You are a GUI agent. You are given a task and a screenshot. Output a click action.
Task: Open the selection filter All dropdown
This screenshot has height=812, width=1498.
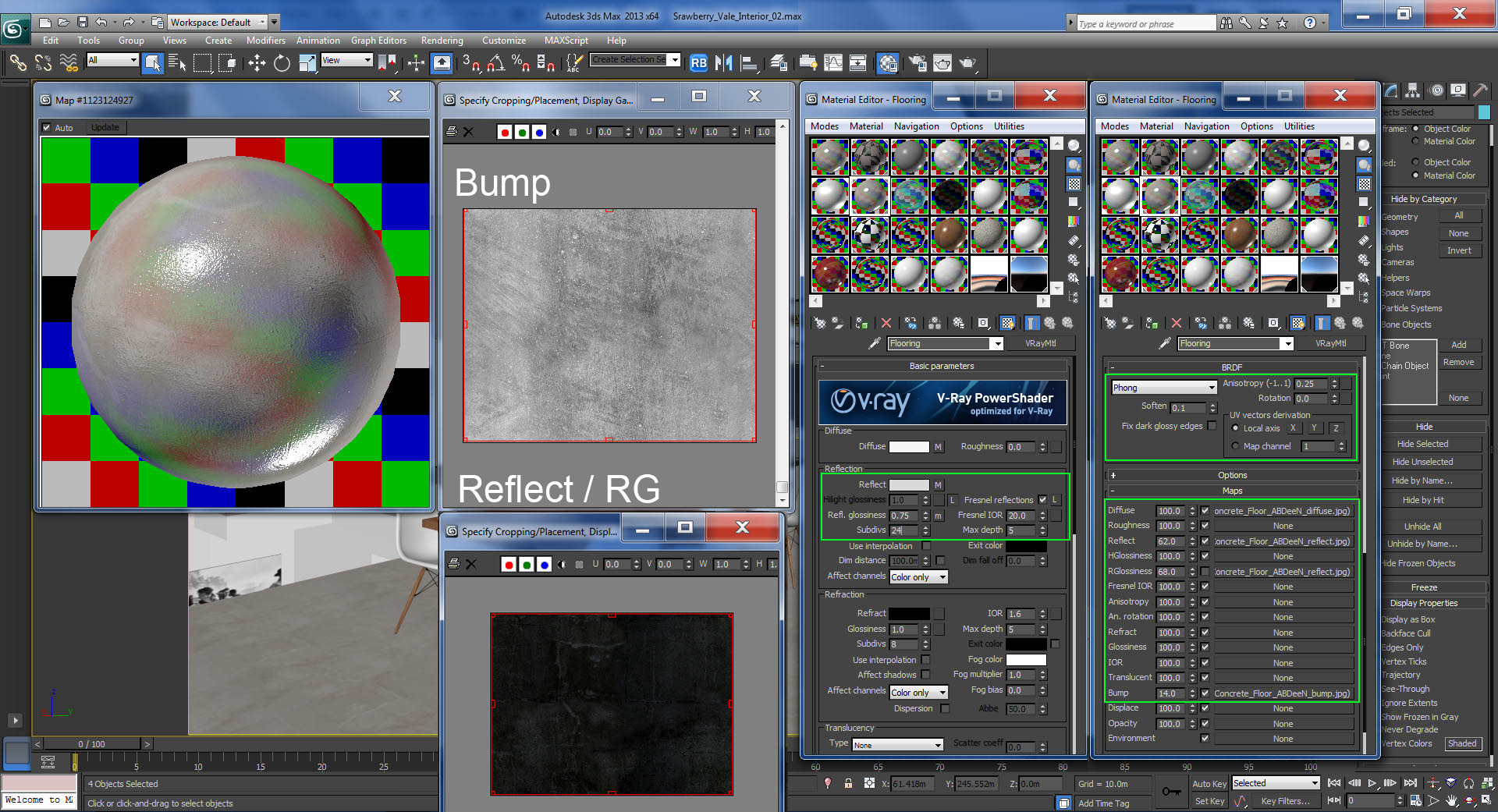[x=112, y=60]
